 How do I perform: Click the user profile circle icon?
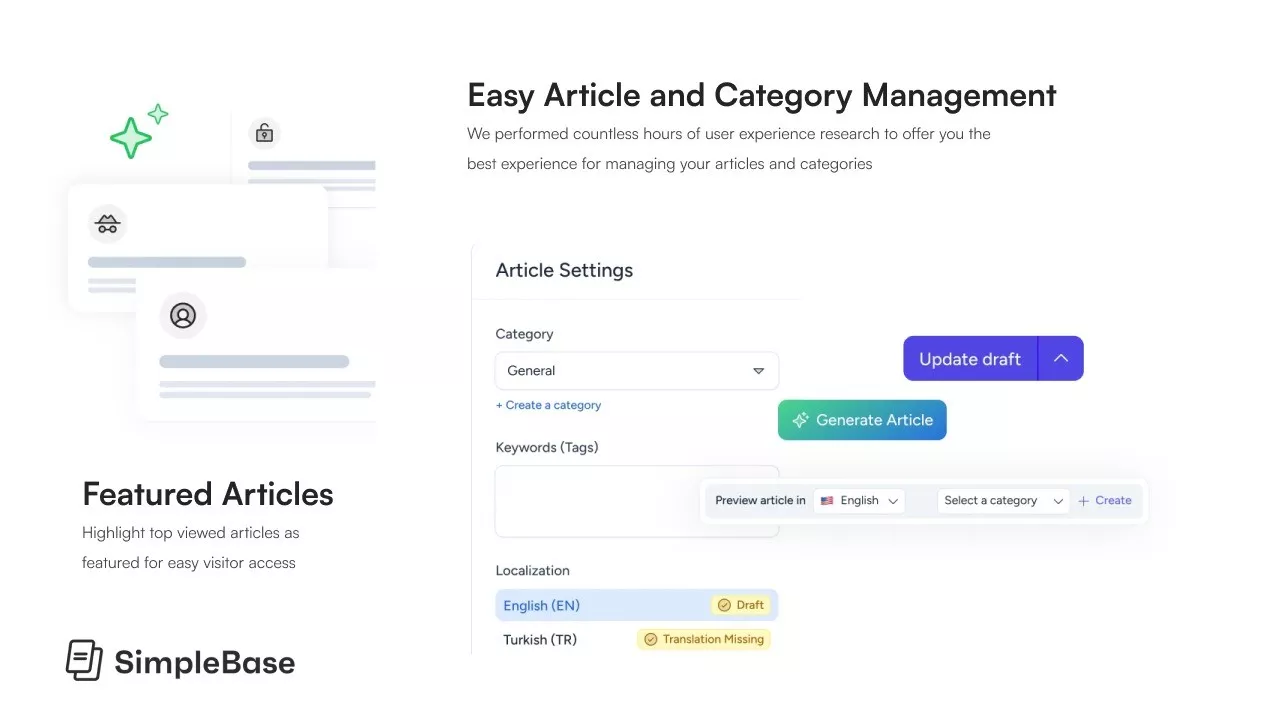[183, 316]
